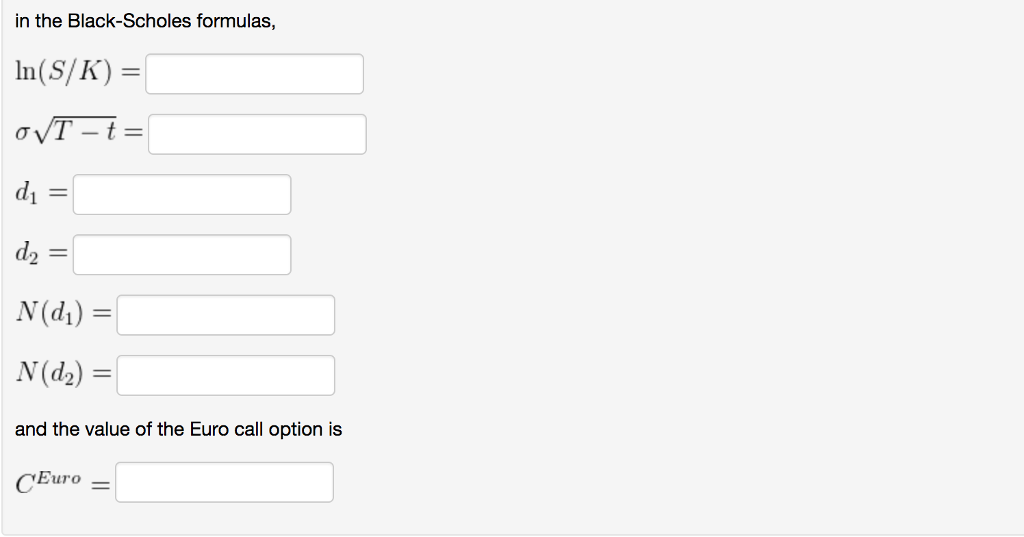Focus the C Euro call value field
This screenshot has width=1024, height=537.
point(224,482)
